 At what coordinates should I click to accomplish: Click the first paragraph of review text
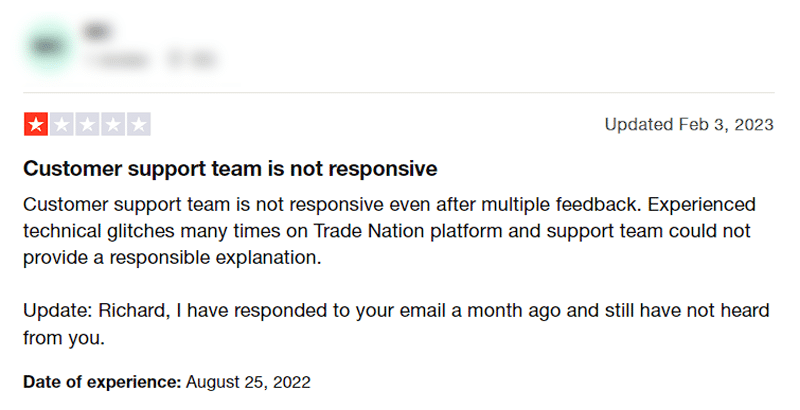coord(389,231)
